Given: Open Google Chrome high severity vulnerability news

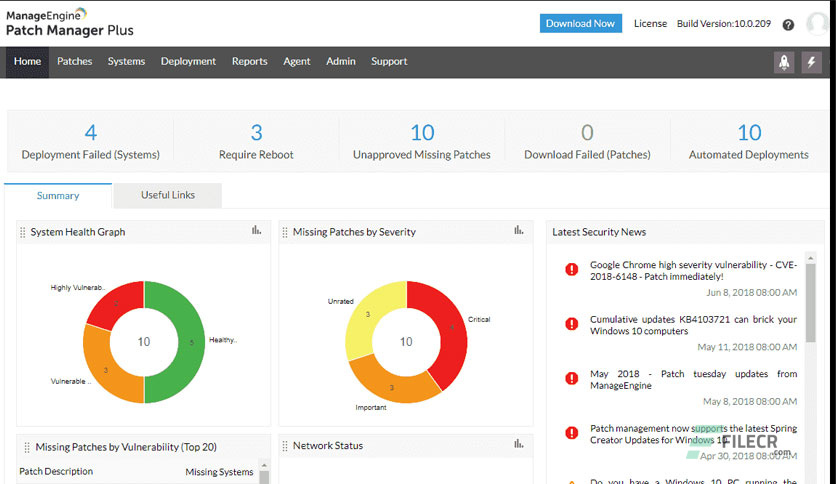Looking at the screenshot, I should (693, 271).
